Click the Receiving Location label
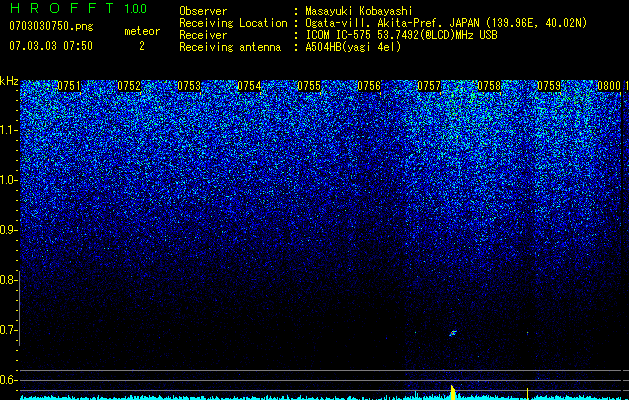This screenshot has width=629, height=400. pos(233,23)
